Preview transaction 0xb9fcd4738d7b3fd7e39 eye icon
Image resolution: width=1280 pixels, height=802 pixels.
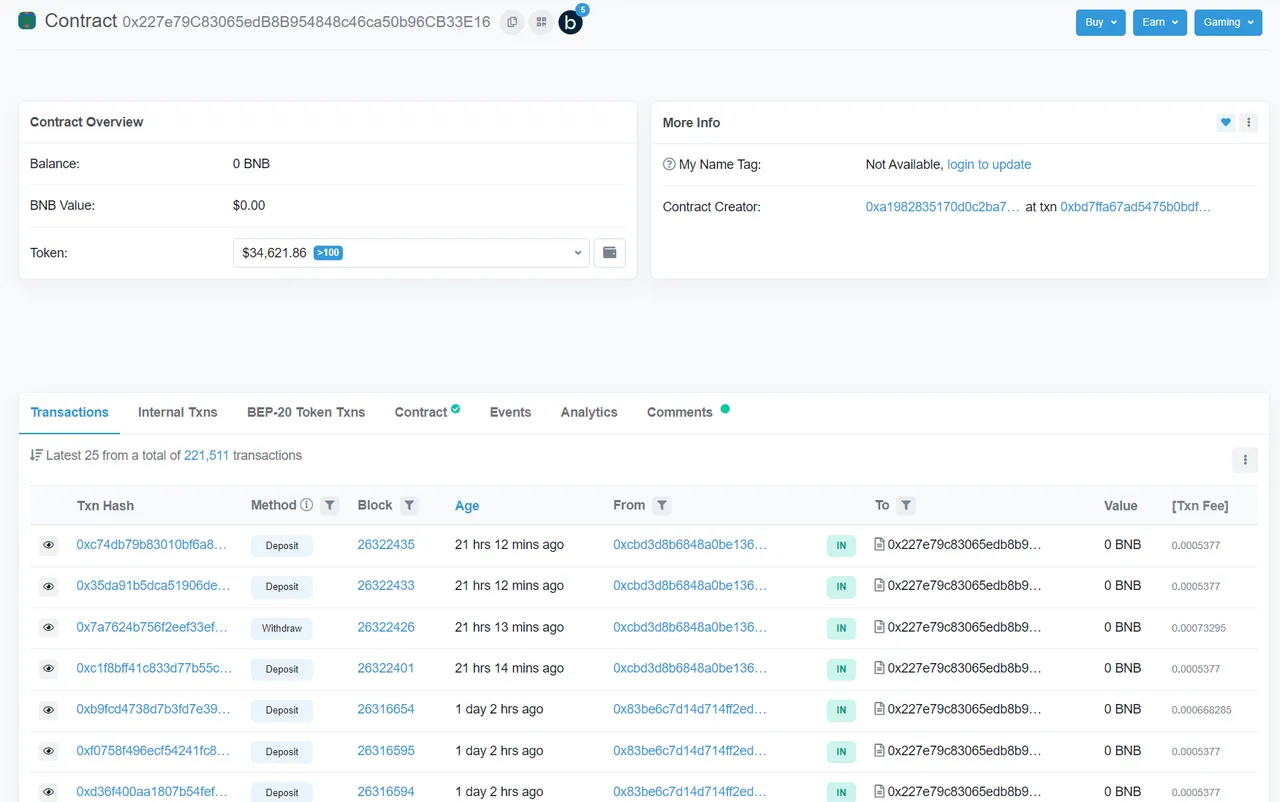(x=48, y=710)
